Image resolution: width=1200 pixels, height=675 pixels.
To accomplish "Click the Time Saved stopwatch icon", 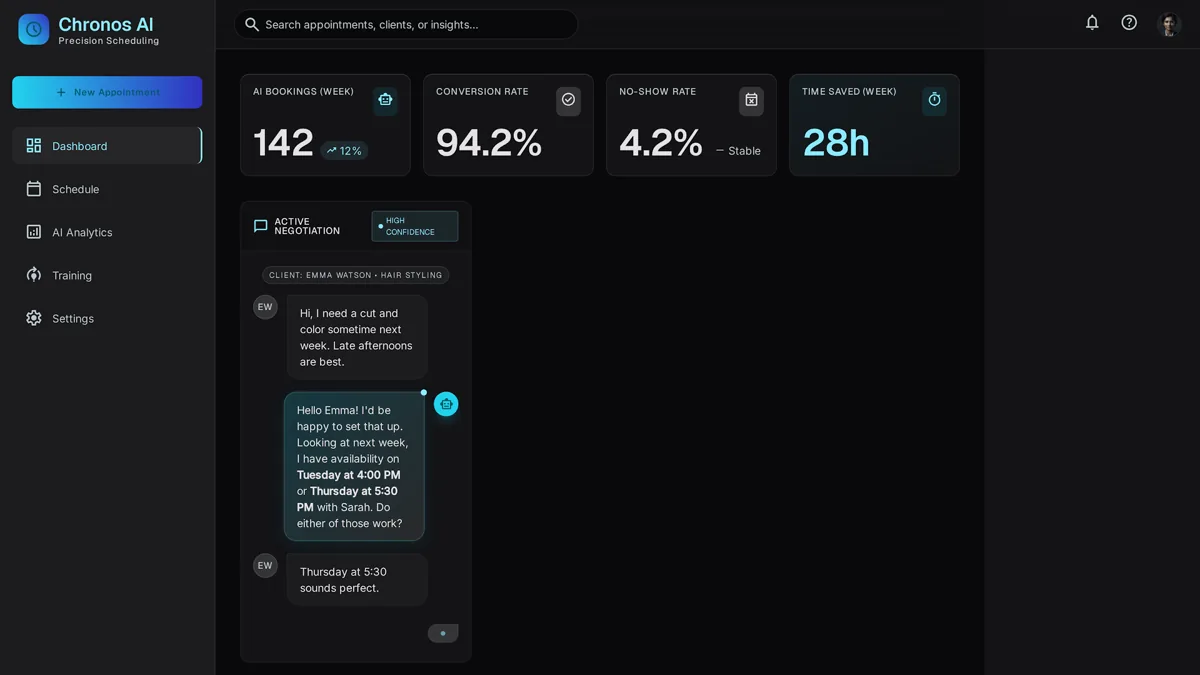I will [x=934, y=100].
